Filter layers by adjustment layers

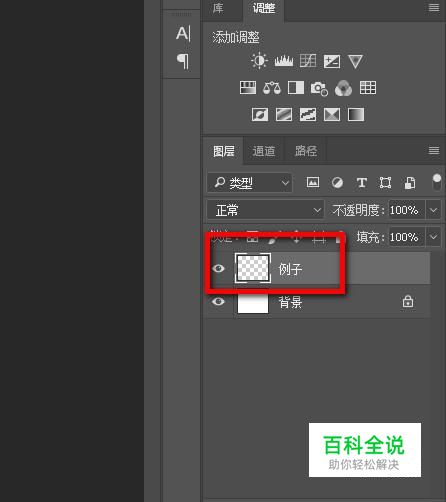[337, 183]
